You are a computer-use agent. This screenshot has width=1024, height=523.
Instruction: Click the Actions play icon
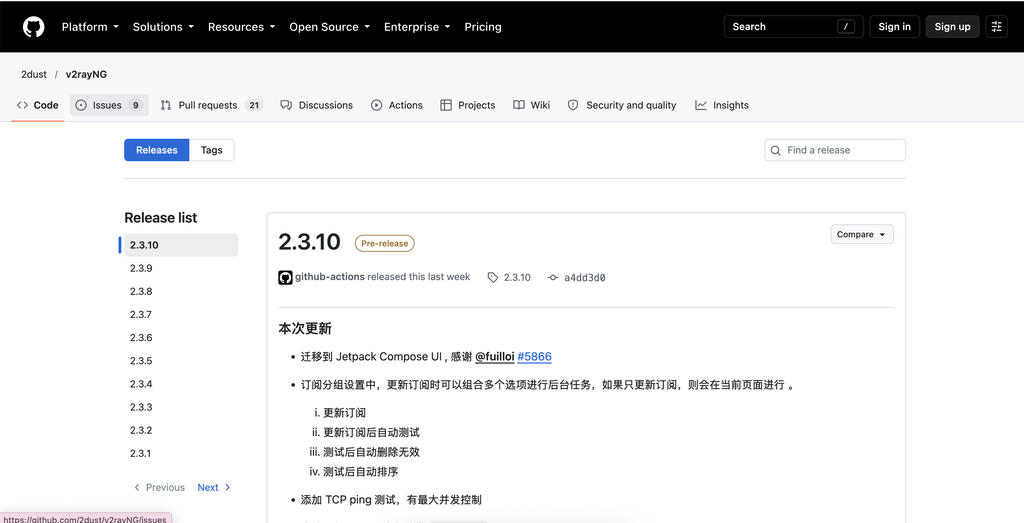(x=377, y=105)
